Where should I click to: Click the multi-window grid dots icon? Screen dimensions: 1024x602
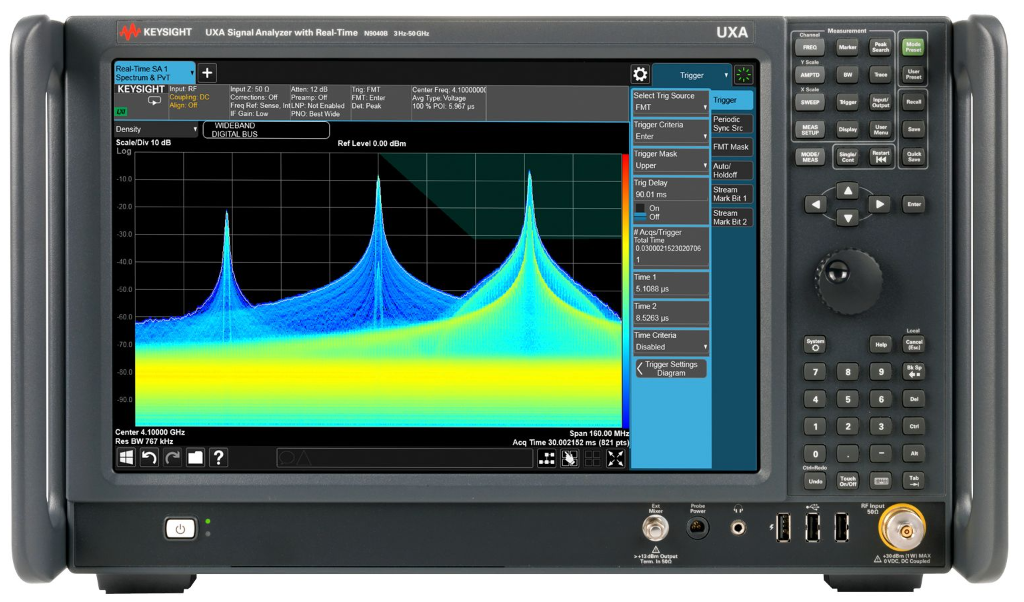546,458
